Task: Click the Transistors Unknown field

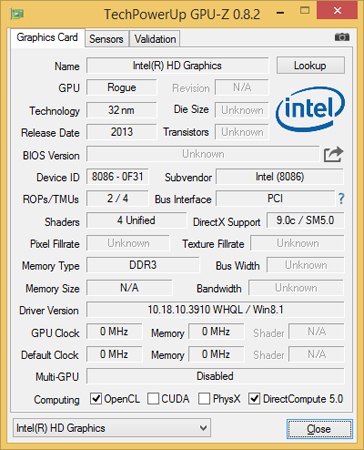Action: coord(242,132)
